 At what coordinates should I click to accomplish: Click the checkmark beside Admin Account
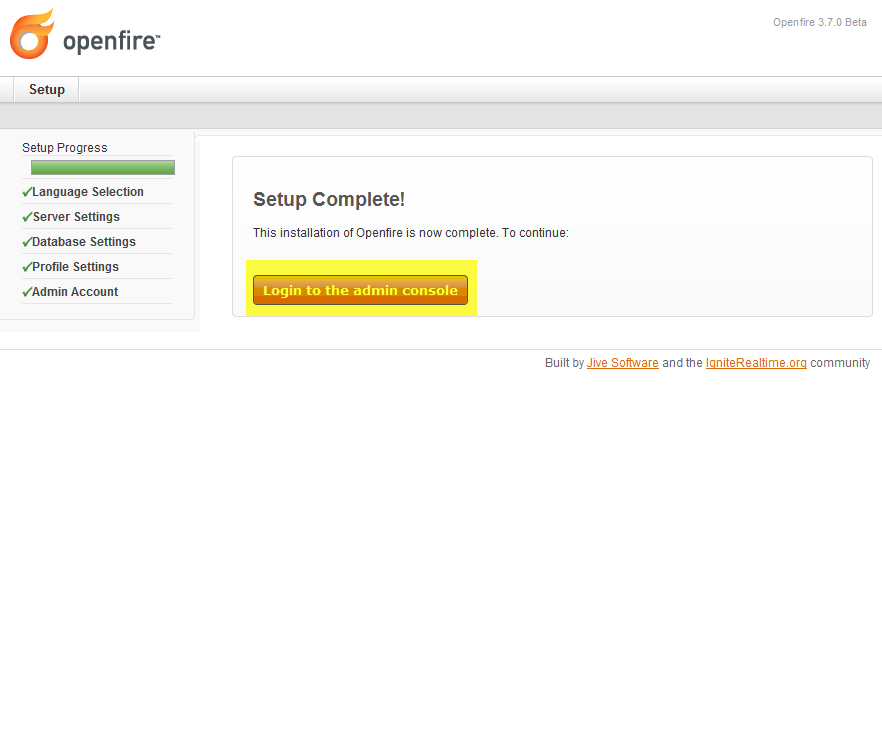coord(27,292)
